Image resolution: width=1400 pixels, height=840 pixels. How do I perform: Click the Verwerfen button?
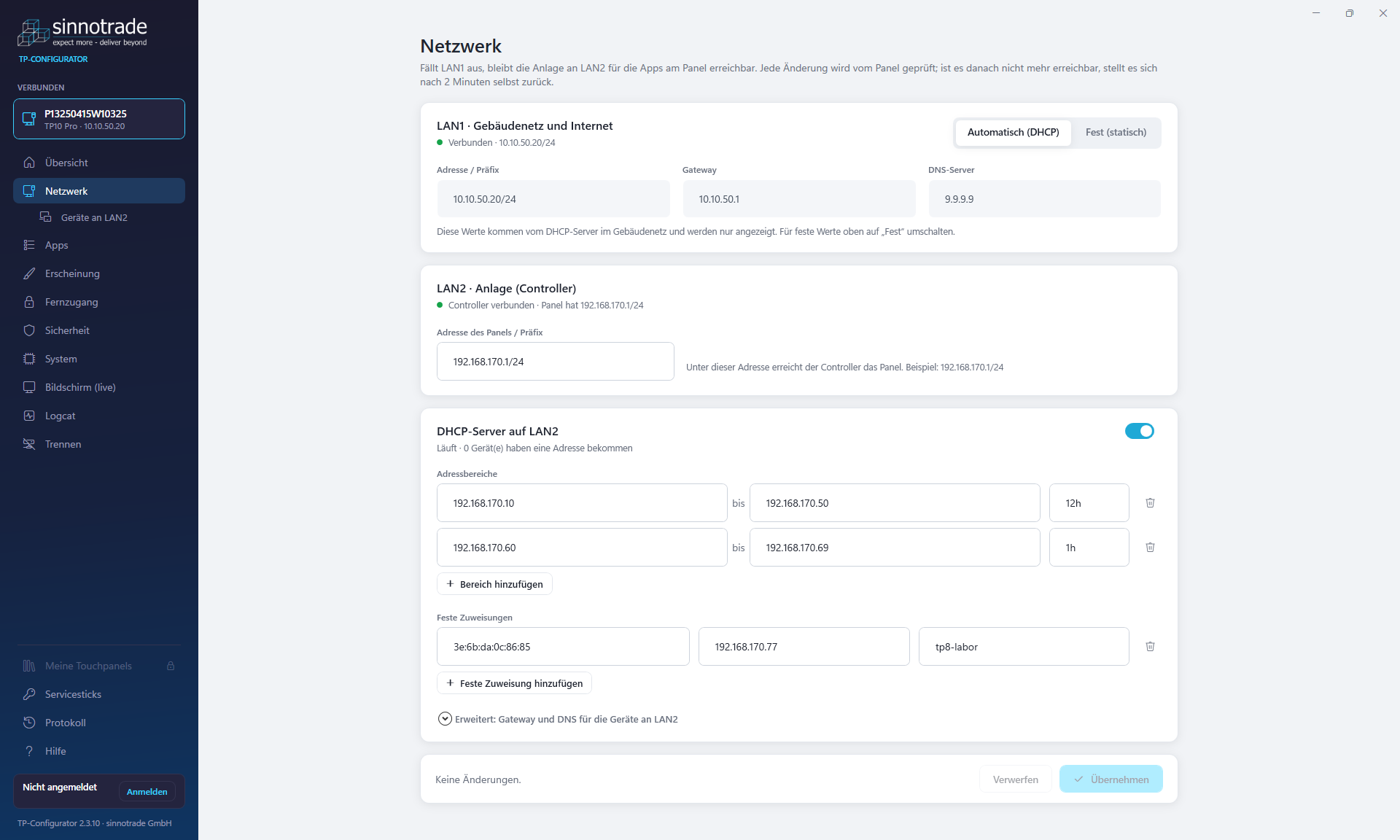point(1015,779)
